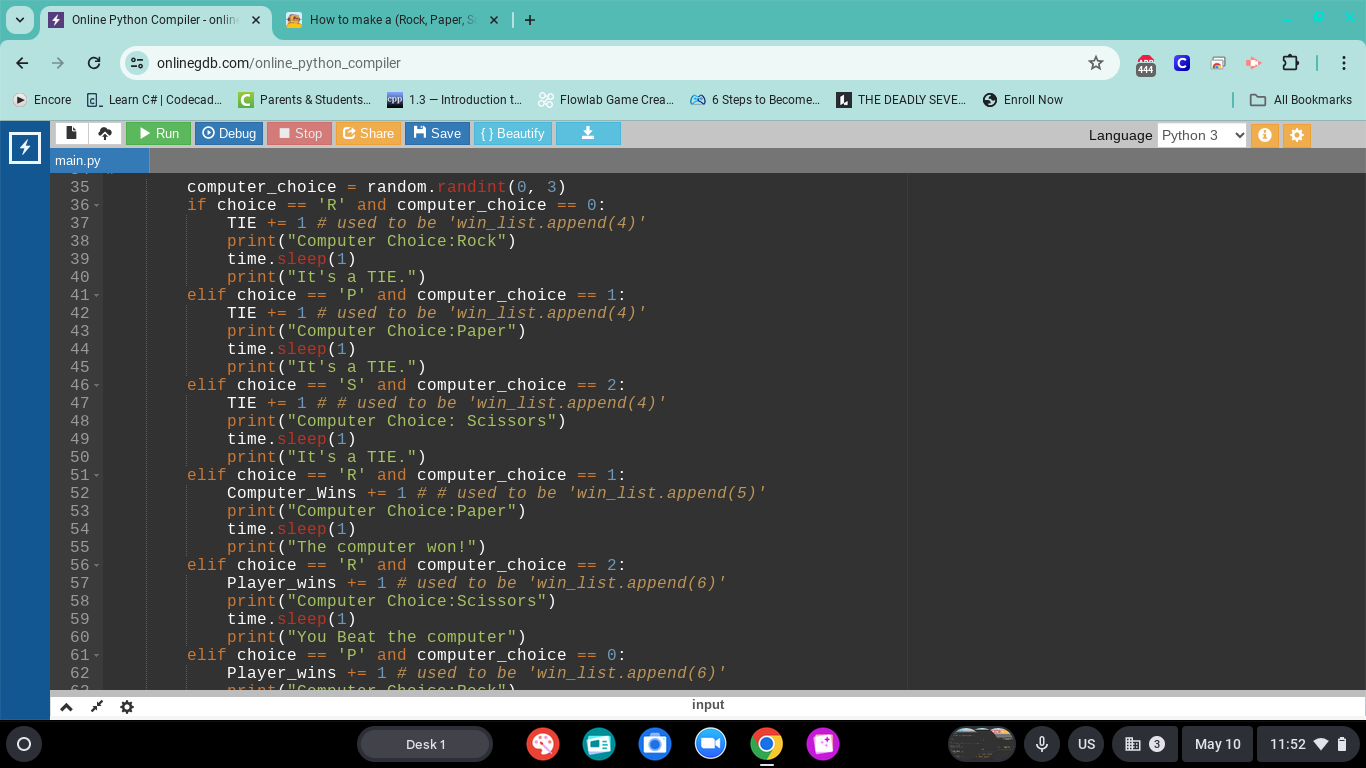Open the Adblock extension showing 444
Screen dimensions: 1366x768
1146,65
